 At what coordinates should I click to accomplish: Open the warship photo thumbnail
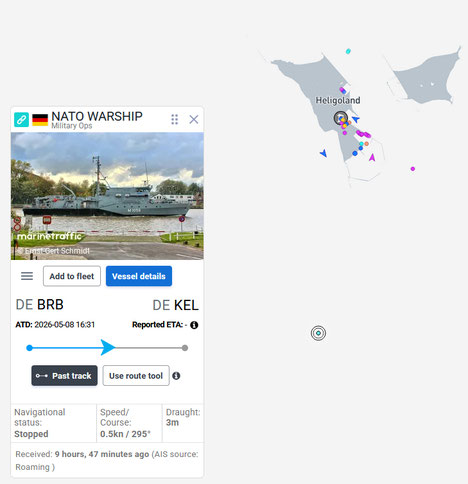click(x=107, y=196)
